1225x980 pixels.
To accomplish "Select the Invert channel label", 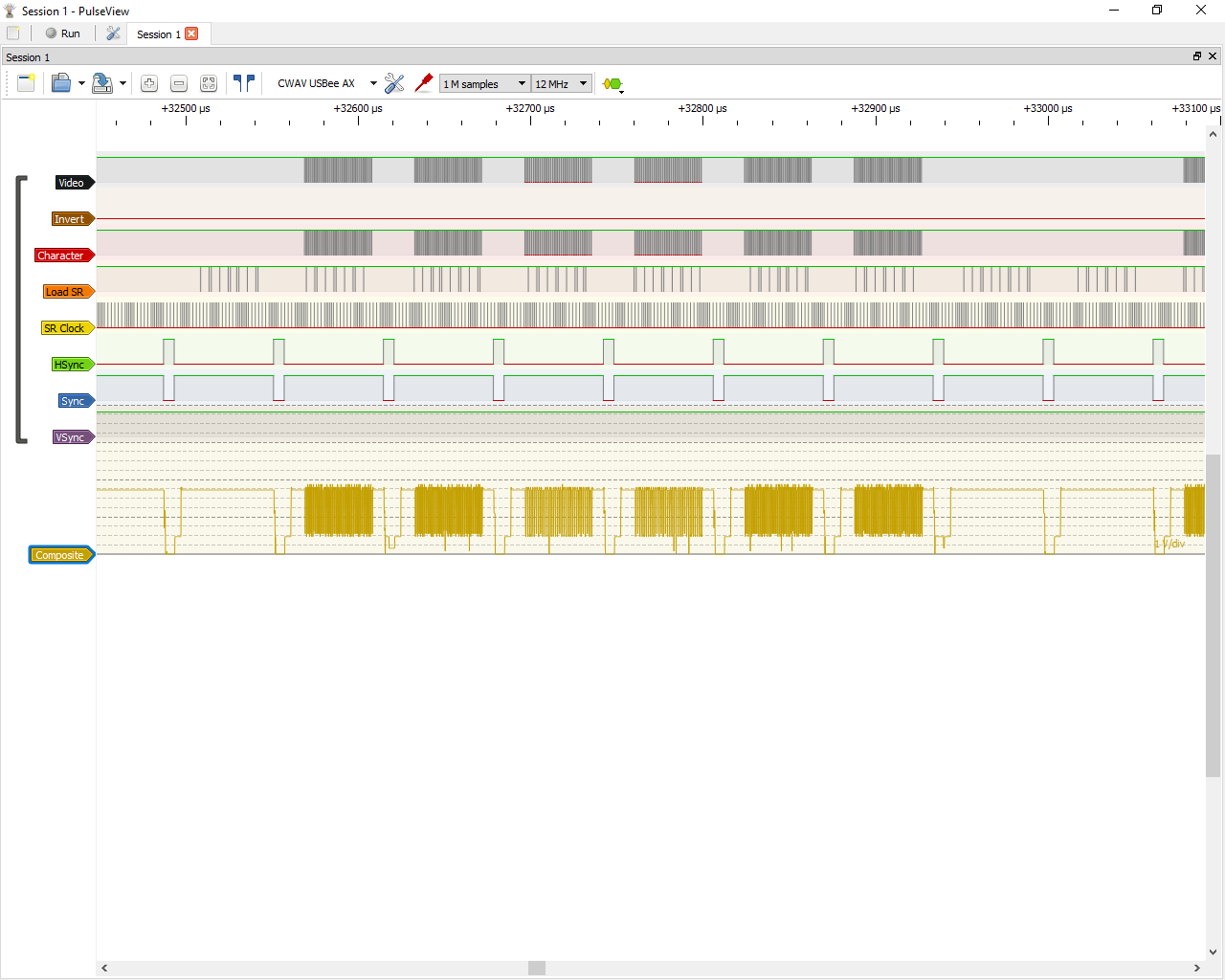I will point(72,218).
